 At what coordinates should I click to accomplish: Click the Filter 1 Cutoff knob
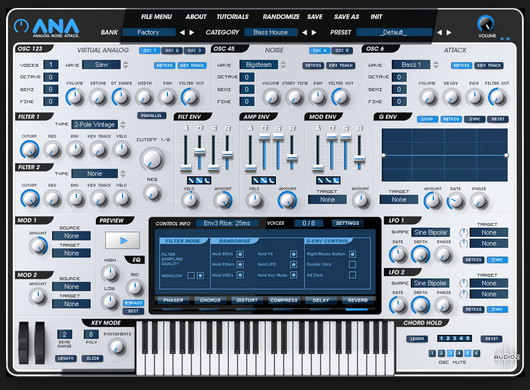[x=30, y=150]
